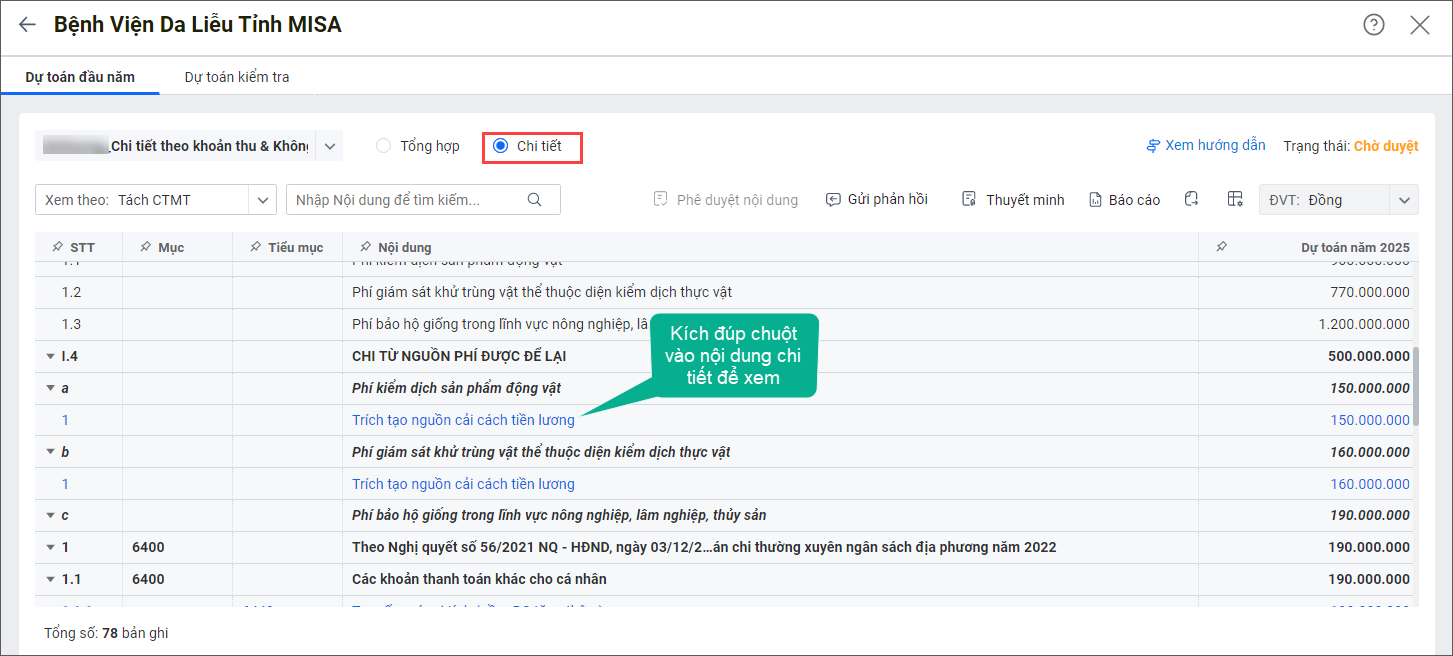Collapse row I.4 Chi từ nguồn phí
Viewport: 1453px width, 656px height.
pyautogui.click(x=50, y=356)
